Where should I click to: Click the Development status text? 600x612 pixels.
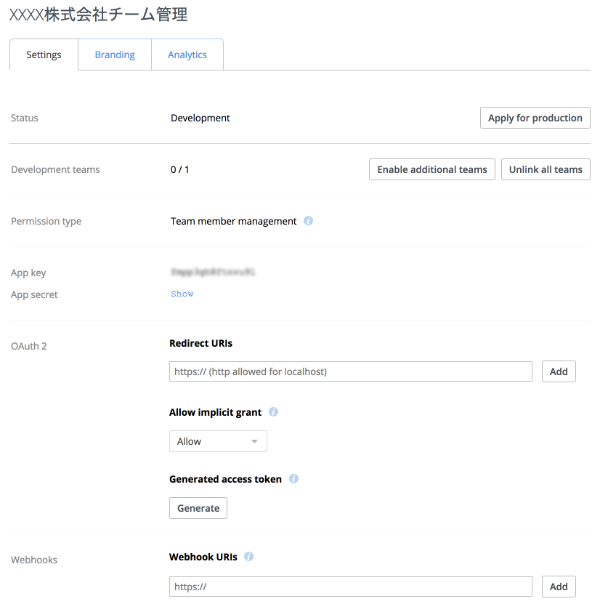(x=200, y=118)
